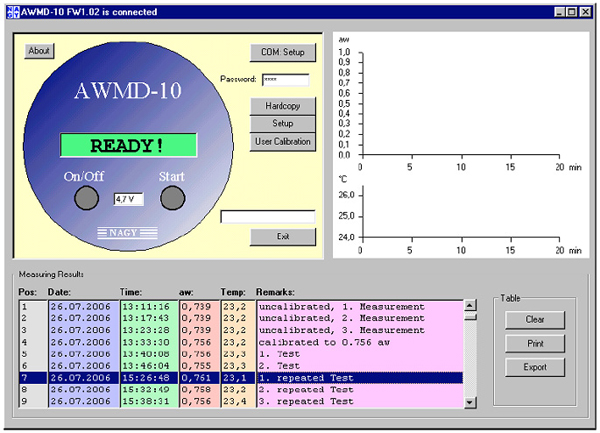This screenshot has height=433, width=600.
Task: Click into the Password field
Action: tap(285, 80)
